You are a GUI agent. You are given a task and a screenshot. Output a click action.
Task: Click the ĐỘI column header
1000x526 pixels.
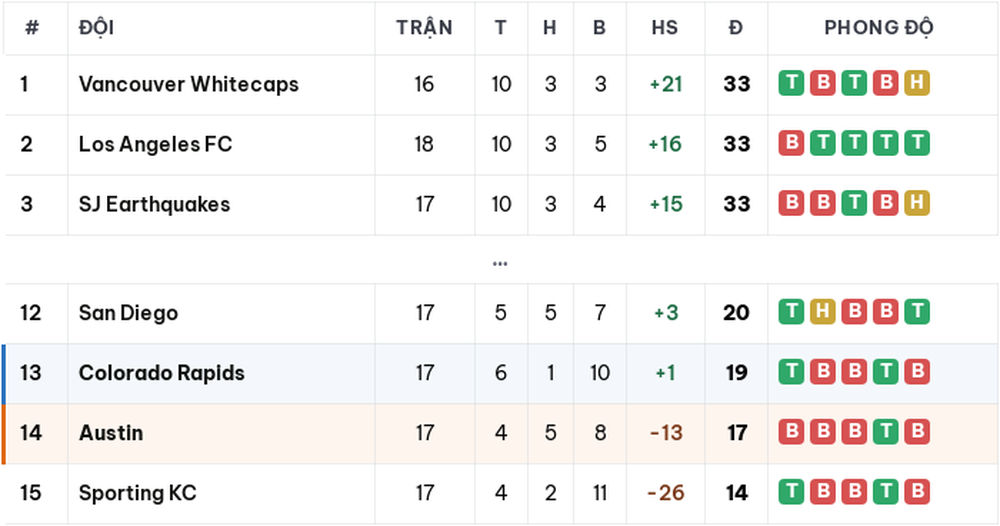[x=96, y=27]
